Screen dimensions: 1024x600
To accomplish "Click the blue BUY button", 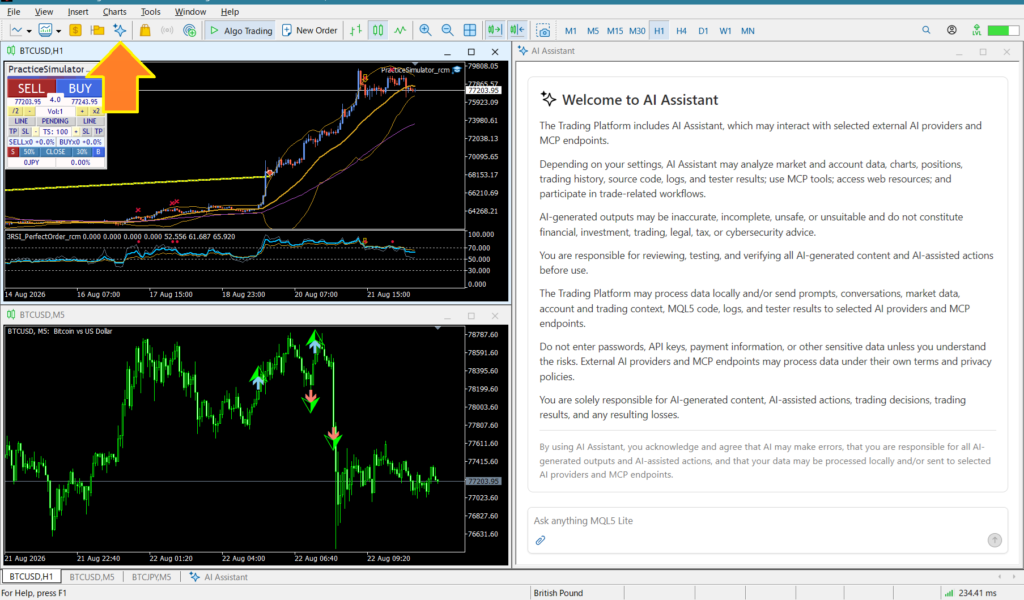I will coord(80,88).
